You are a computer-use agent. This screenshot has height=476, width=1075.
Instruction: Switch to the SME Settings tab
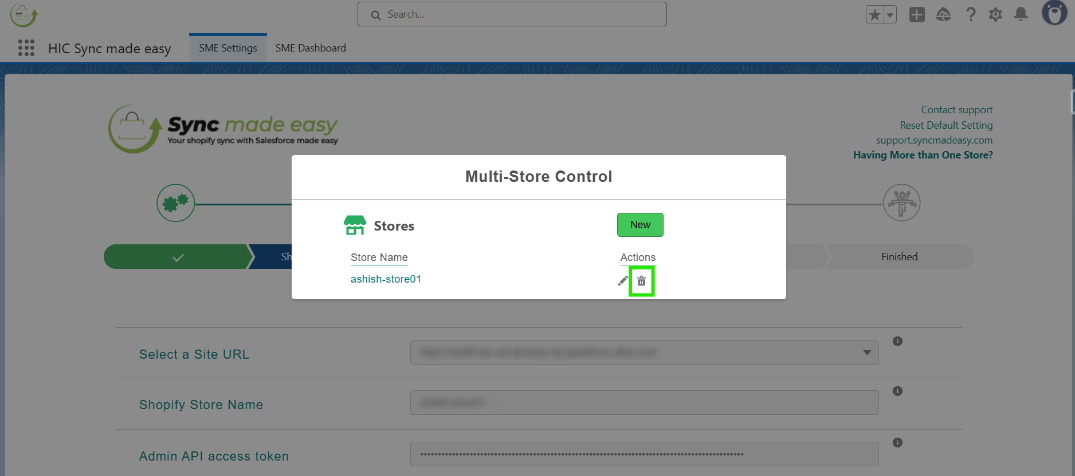pyautogui.click(x=228, y=48)
